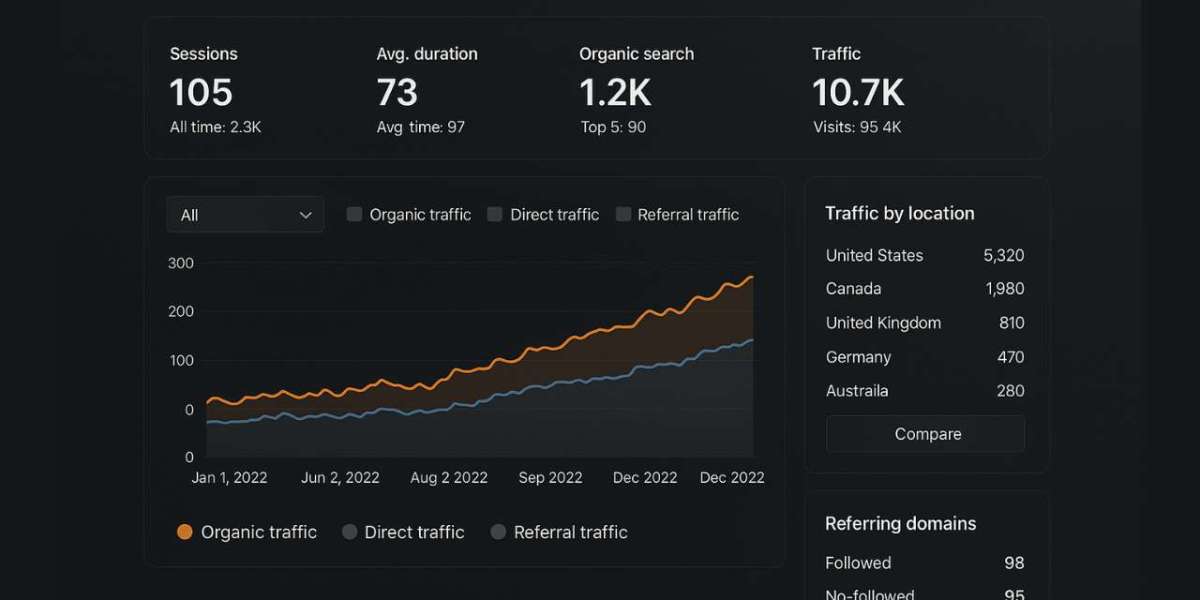Click the Jan 1, 2022 axis label
The image size is (1200, 600).
click(x=229, y=477)
